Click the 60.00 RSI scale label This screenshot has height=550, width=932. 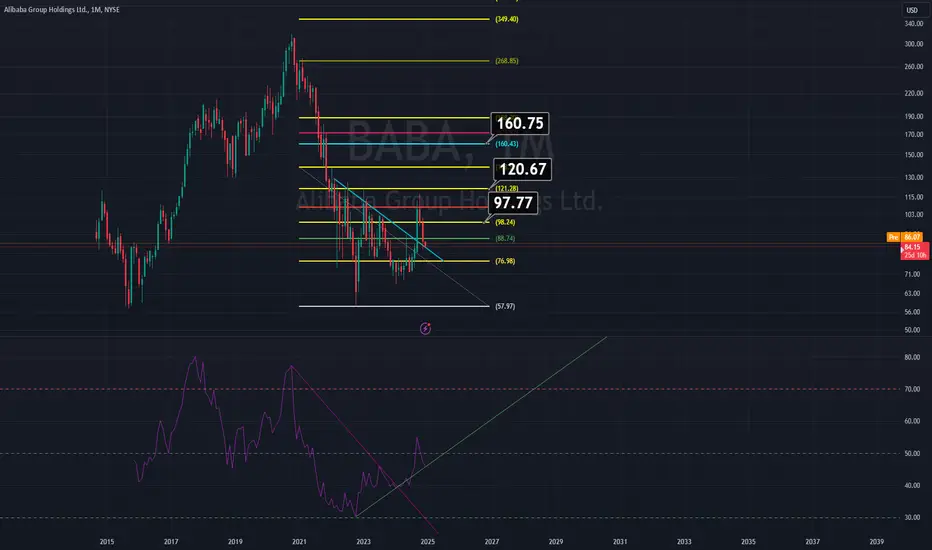(912, 421)
